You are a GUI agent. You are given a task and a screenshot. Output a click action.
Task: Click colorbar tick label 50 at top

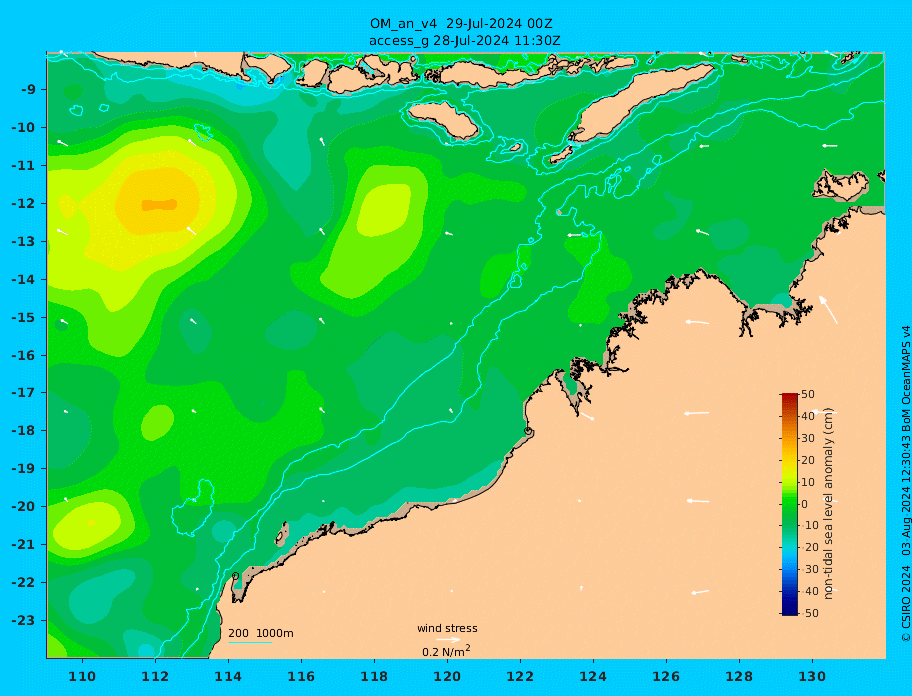[x=808, y=394]
